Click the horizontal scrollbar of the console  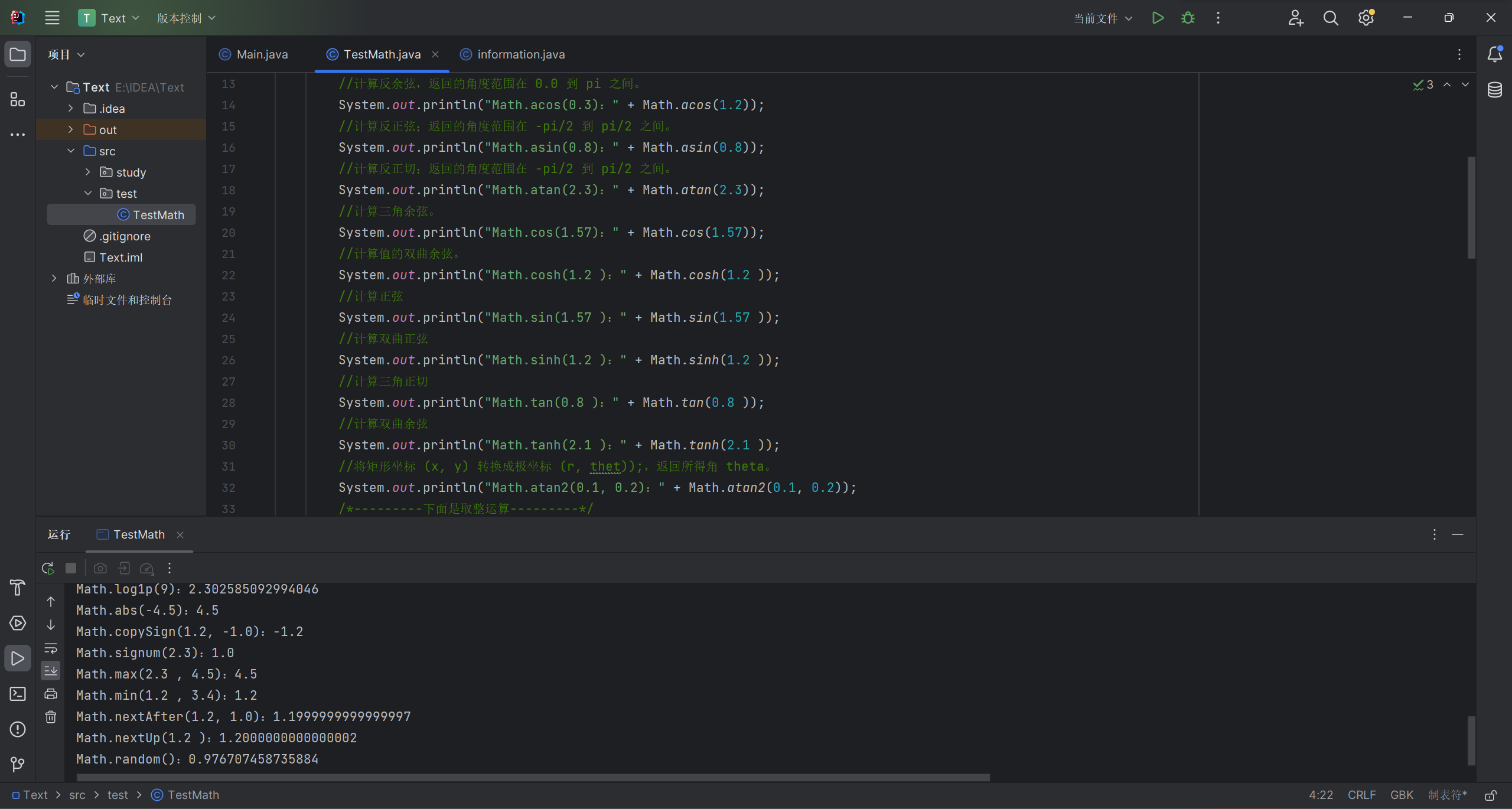pos(532,777)
